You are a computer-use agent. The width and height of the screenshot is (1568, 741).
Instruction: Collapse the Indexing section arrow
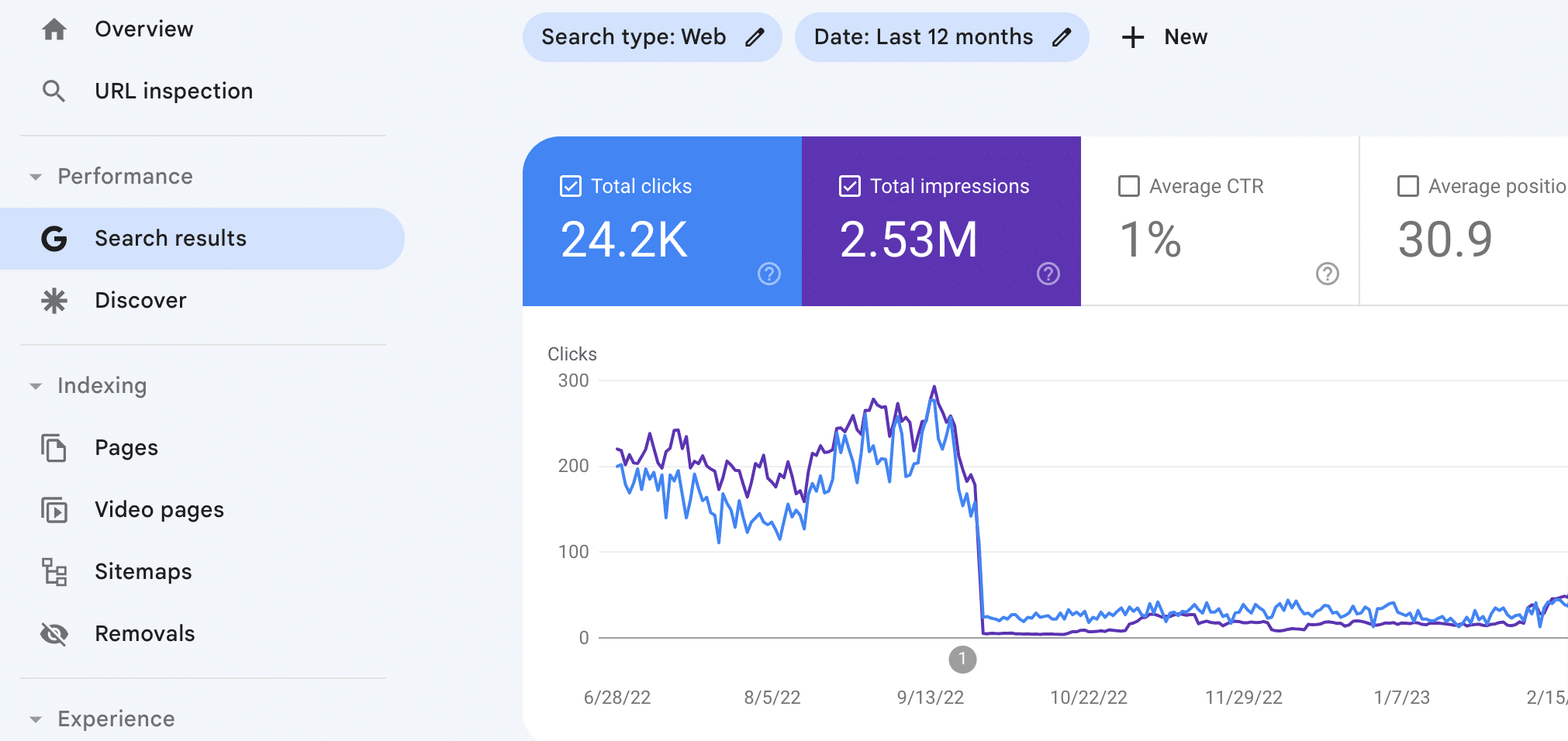tap(36, 386)
